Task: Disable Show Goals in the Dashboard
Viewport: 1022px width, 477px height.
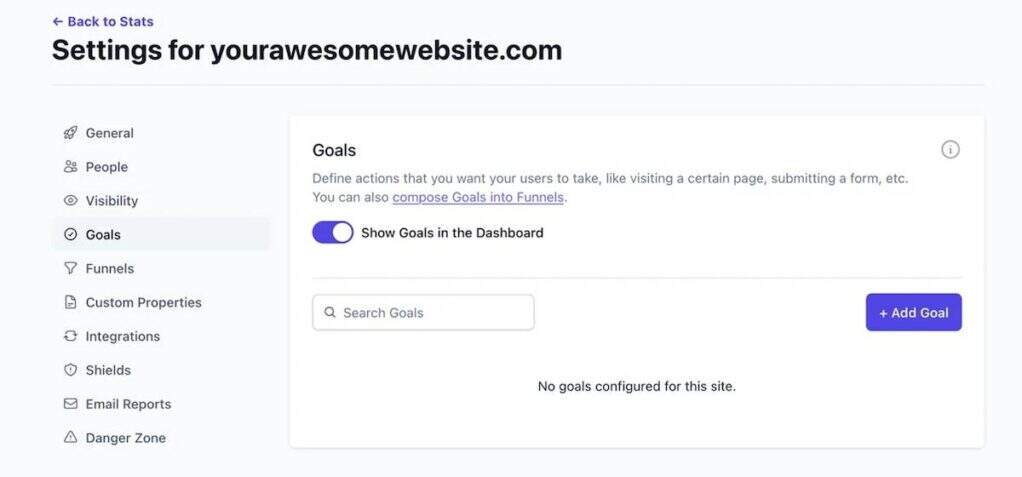Action: point(333,233)
